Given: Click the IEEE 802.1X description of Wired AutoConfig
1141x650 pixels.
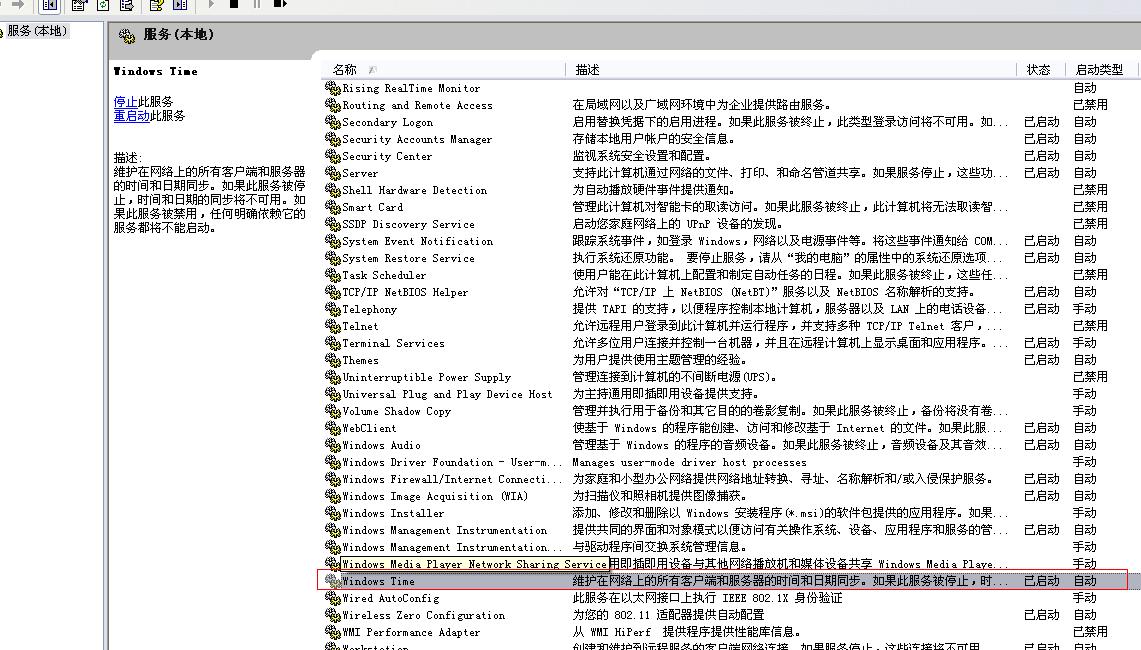Looking at the screenshot, I should (x=707, y=598).
